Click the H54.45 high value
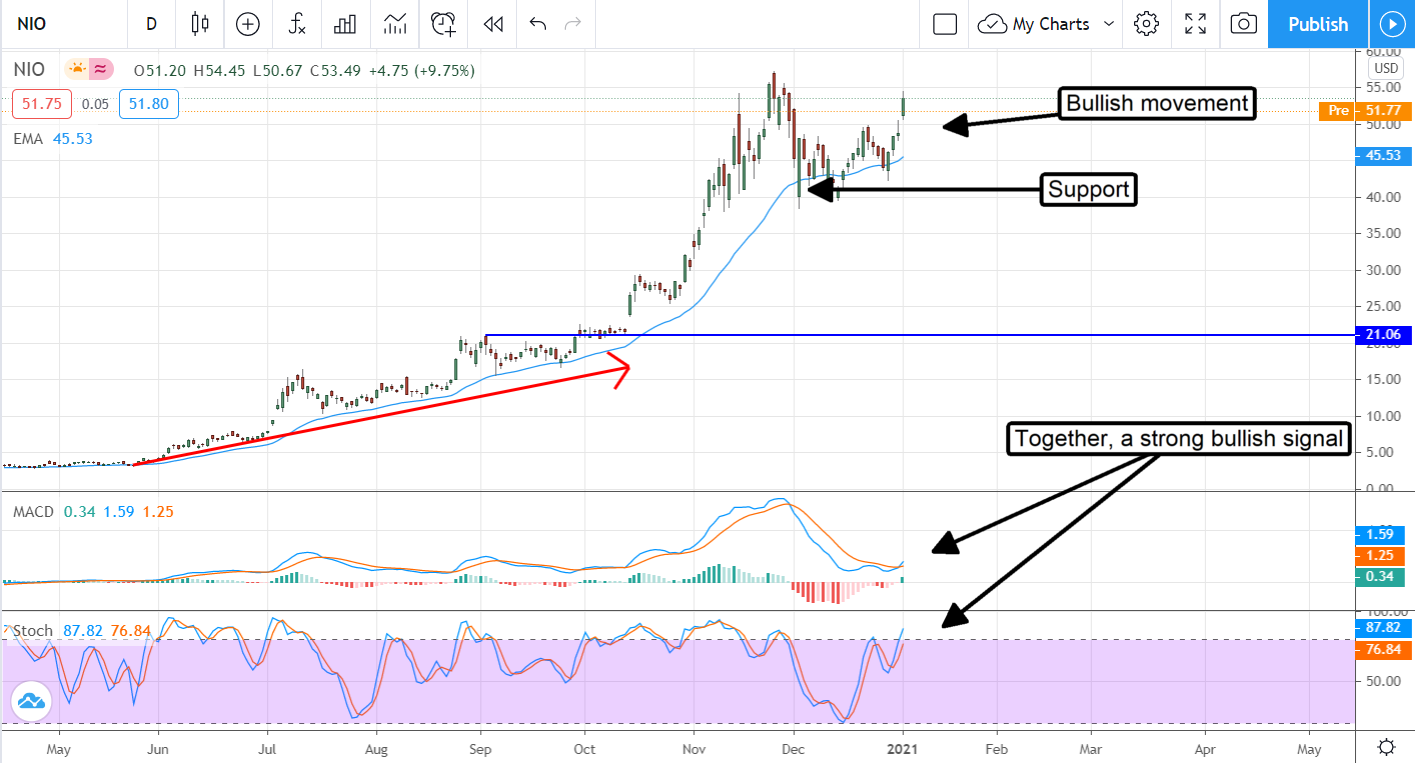 coord(219,70)
